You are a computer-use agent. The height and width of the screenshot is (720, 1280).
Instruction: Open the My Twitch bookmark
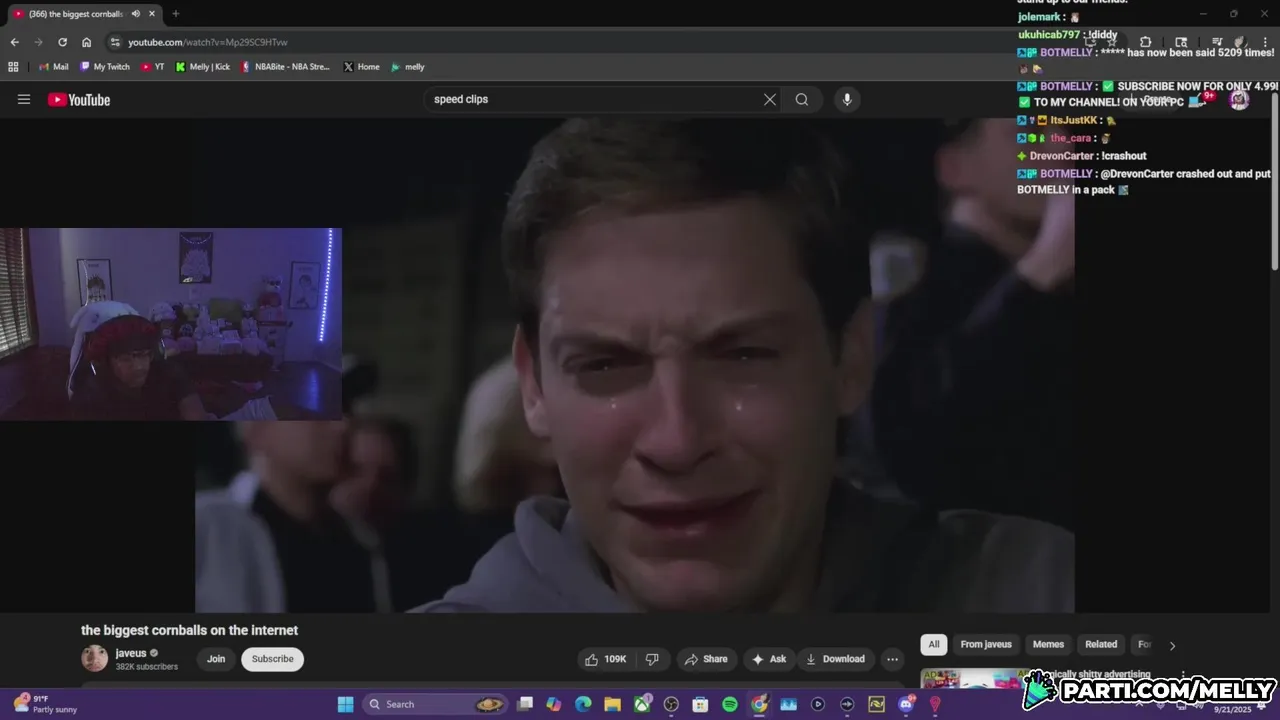pos(105,67)
